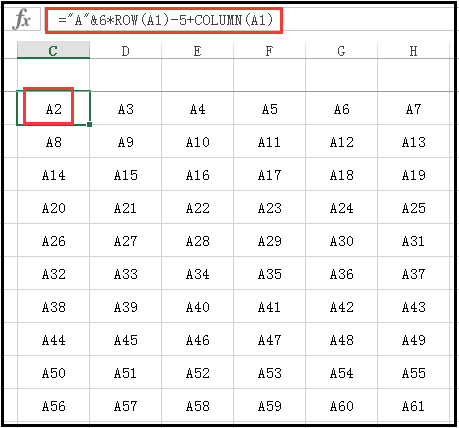Select the cell containing A12
The height and width of the screenshot is (428, 459).
pos(341,141)
